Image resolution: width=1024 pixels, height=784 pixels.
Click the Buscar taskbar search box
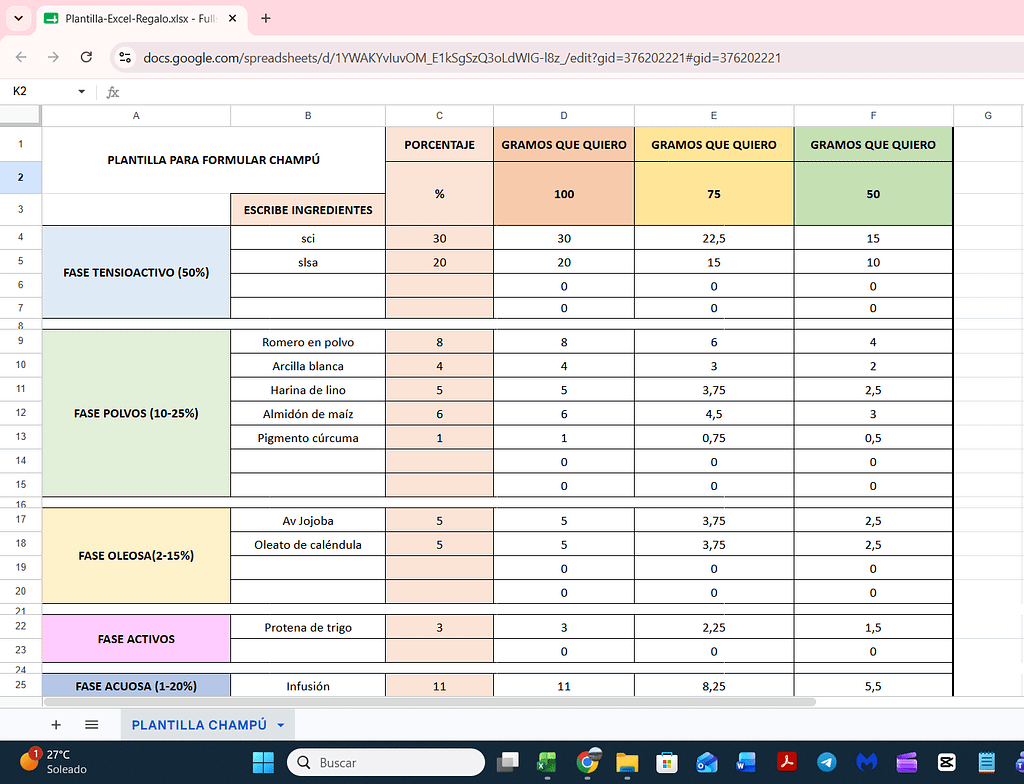click(386, 762)
